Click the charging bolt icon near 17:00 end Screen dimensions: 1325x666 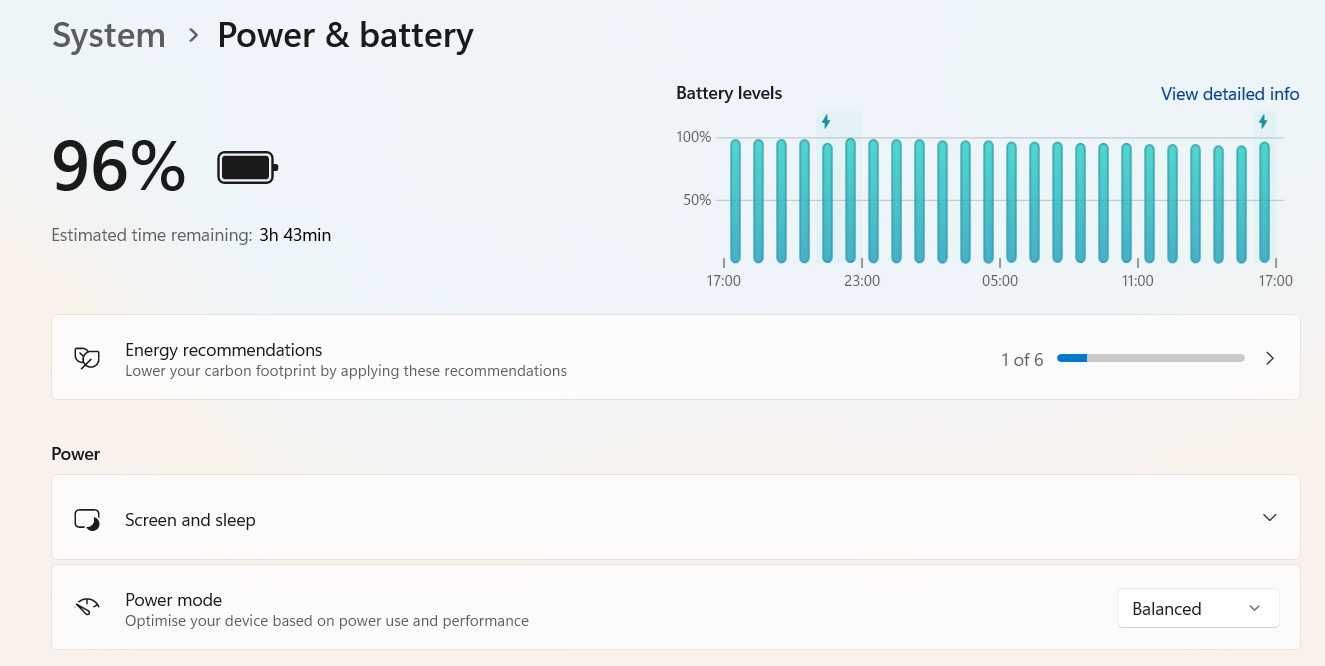[1263, 122]
